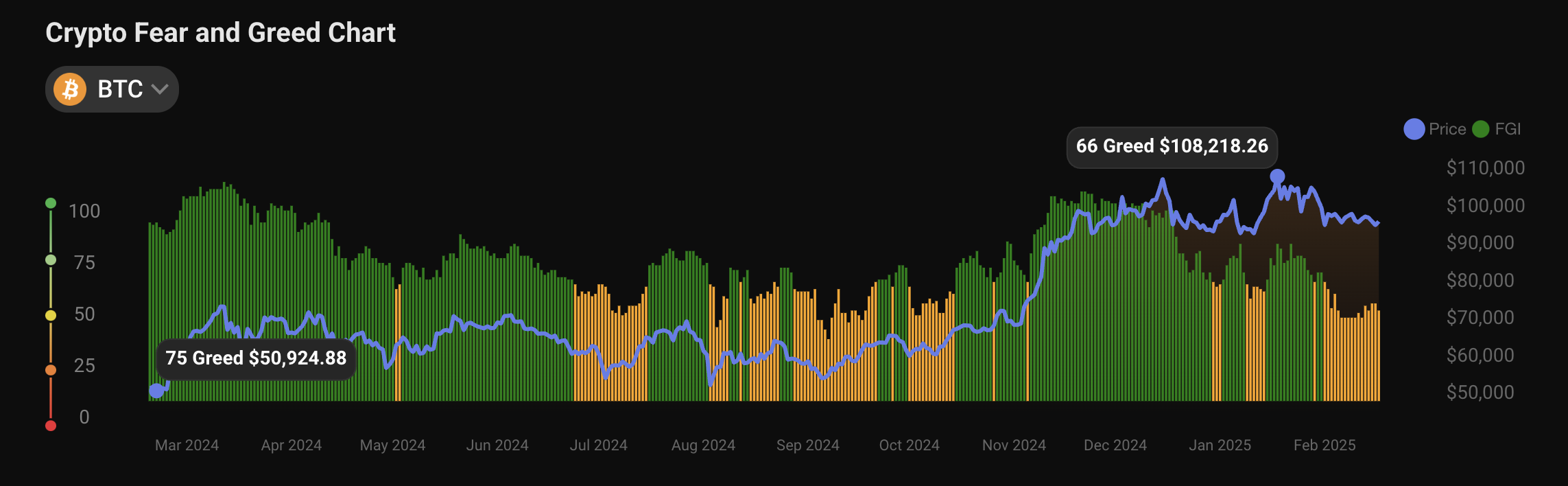Expand the BTC dropdown chevron

tap(160, 89)
